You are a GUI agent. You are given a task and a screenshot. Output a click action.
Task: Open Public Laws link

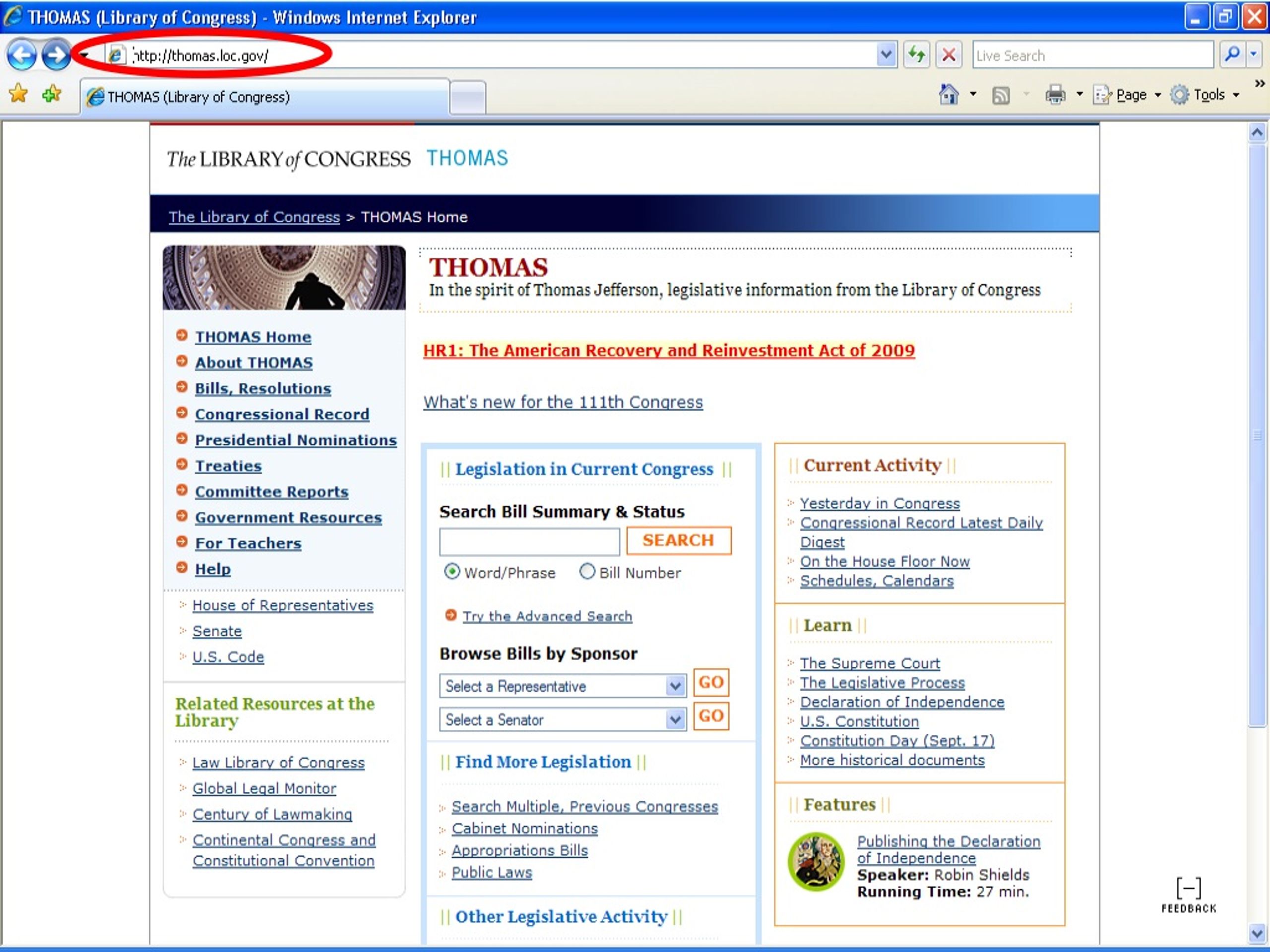click(x=492, y=873)
